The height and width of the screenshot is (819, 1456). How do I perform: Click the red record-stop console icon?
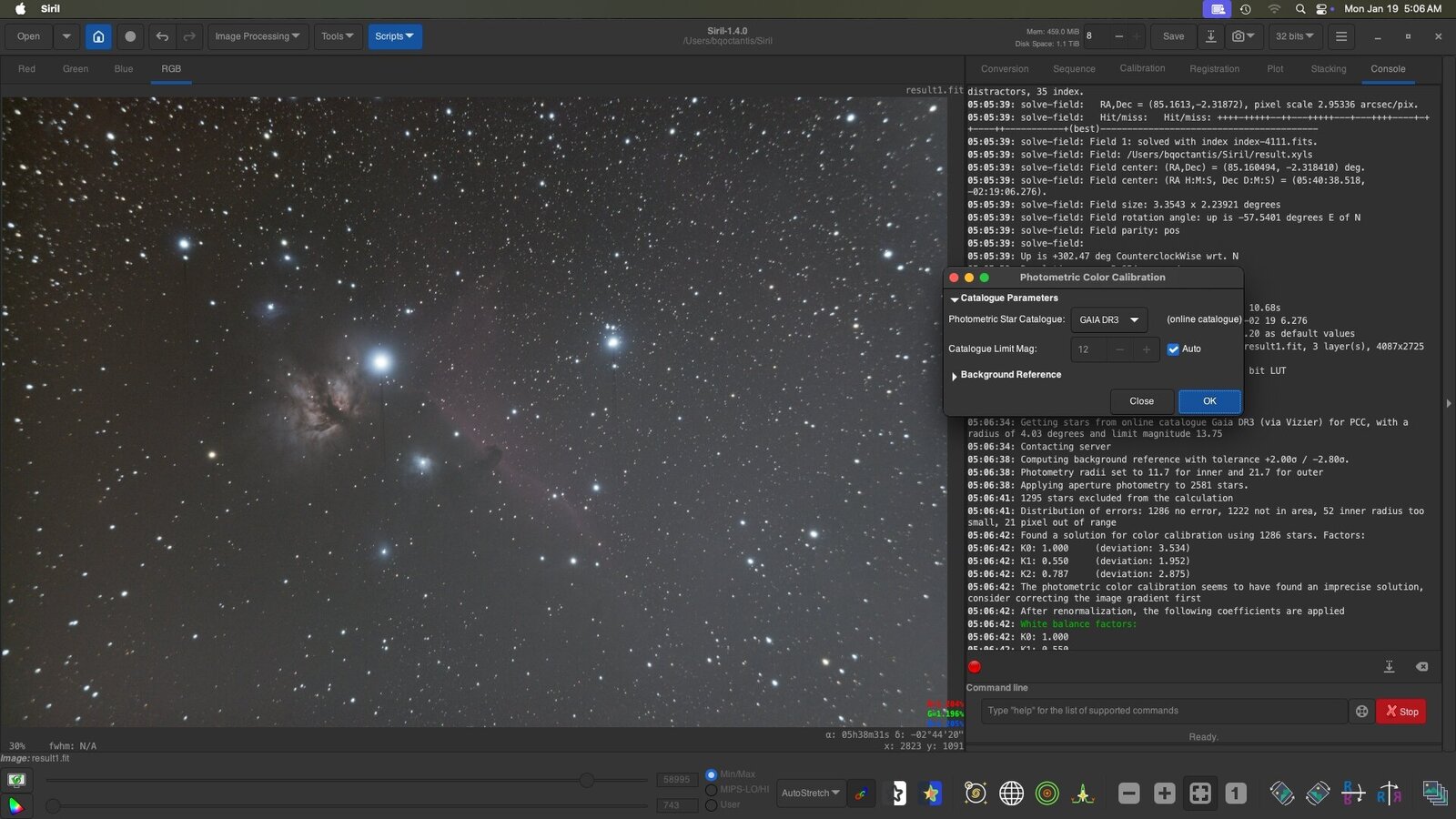tap(975, 667)
